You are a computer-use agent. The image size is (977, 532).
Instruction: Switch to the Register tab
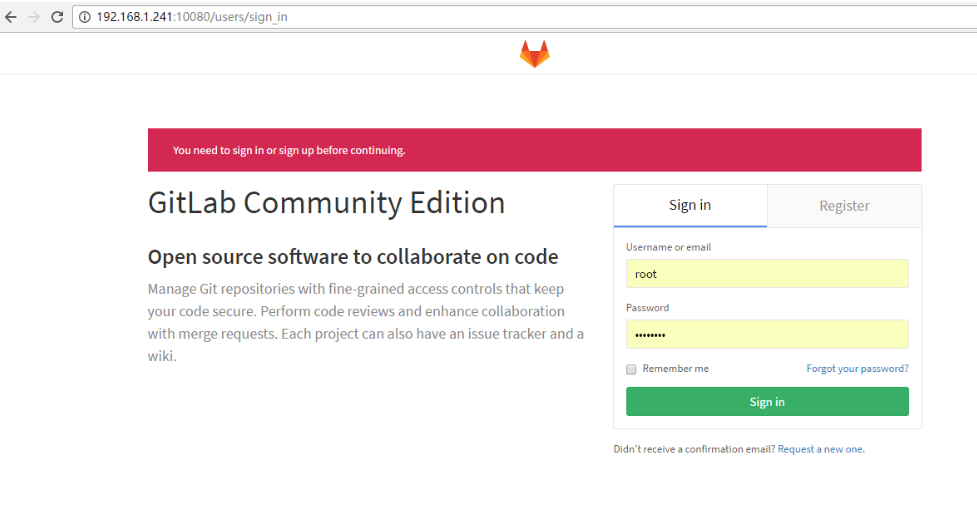coord(844,206)
